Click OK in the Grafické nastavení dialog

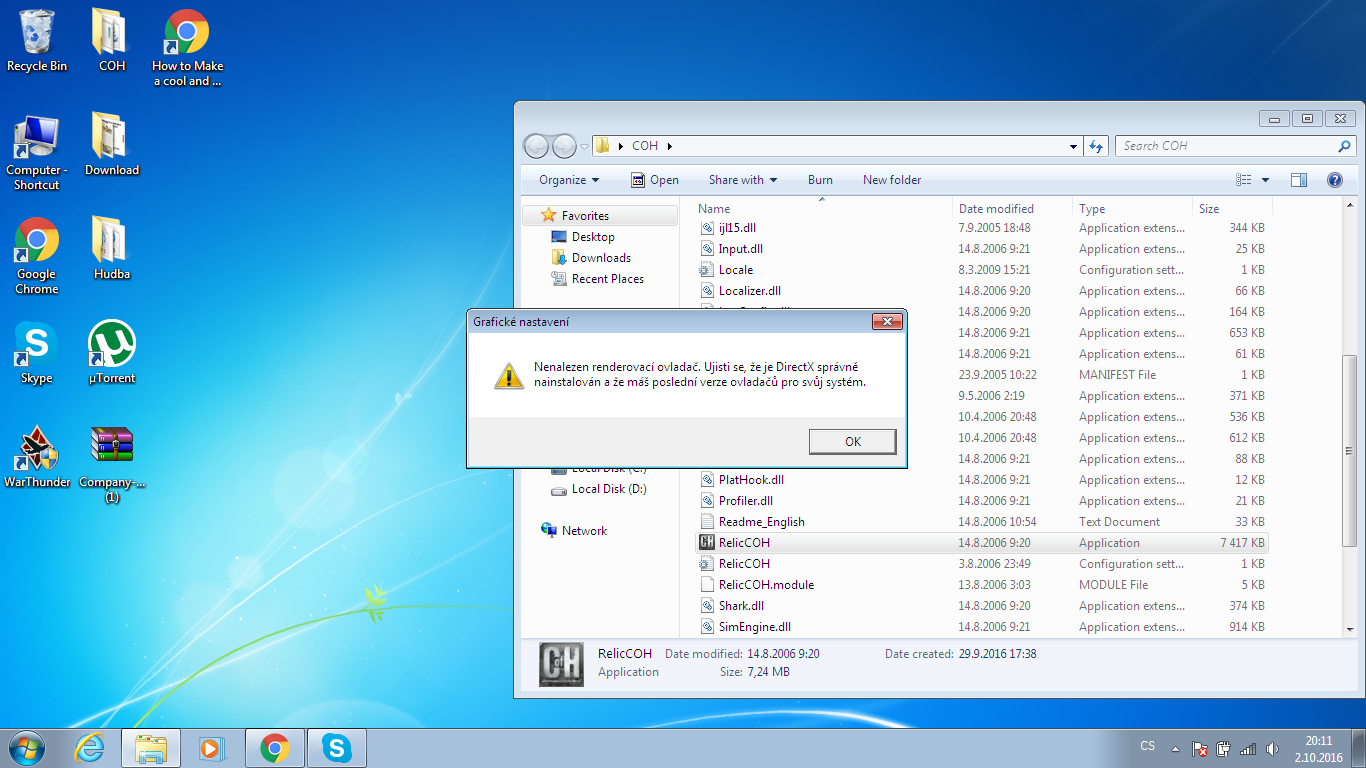852,441
